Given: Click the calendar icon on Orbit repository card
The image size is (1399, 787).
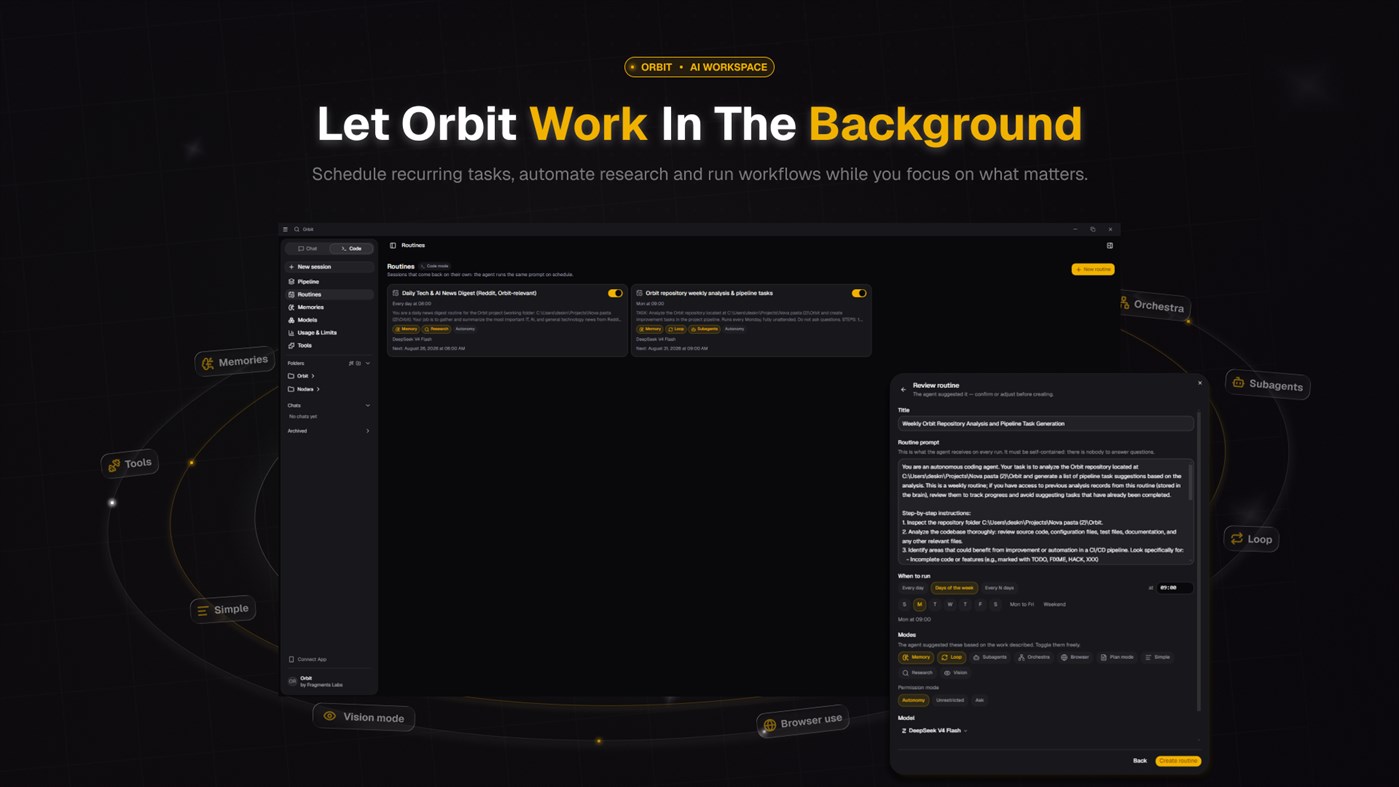Looking at the screenshot, I should pyautogui.click(x=640, y=293).
